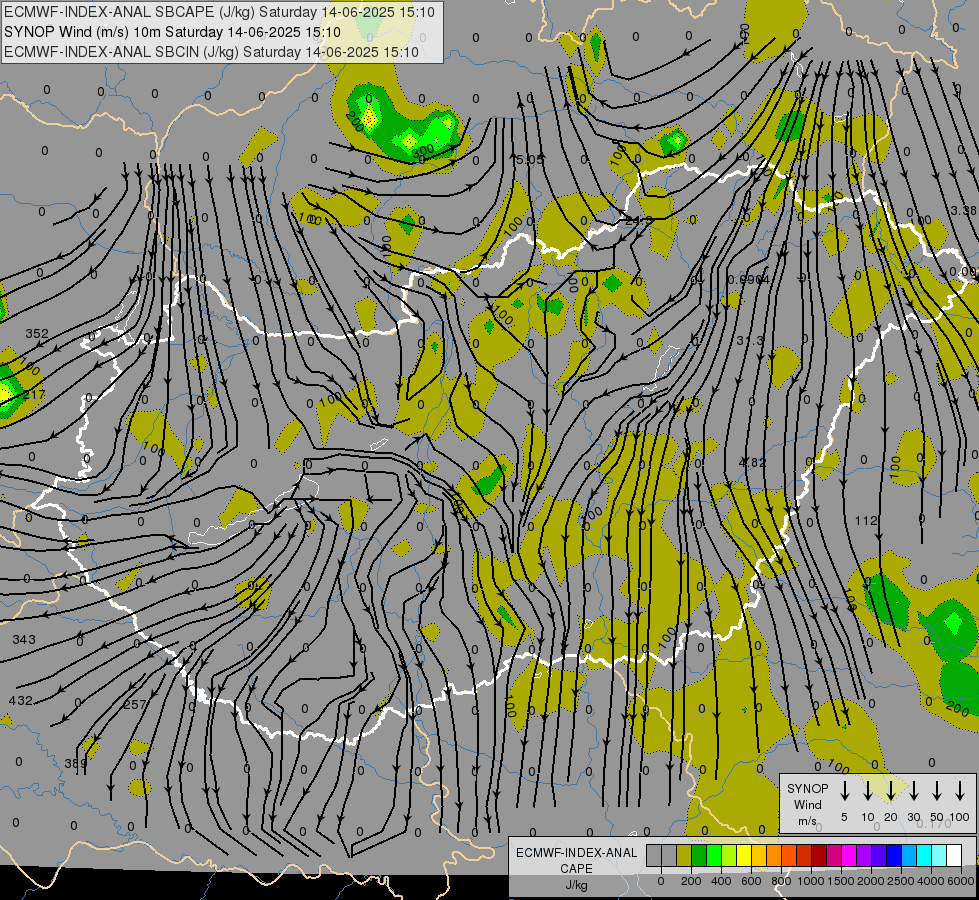Click the map value 217
The height and width of the screenshot is (900, 979).
[34, 395]
